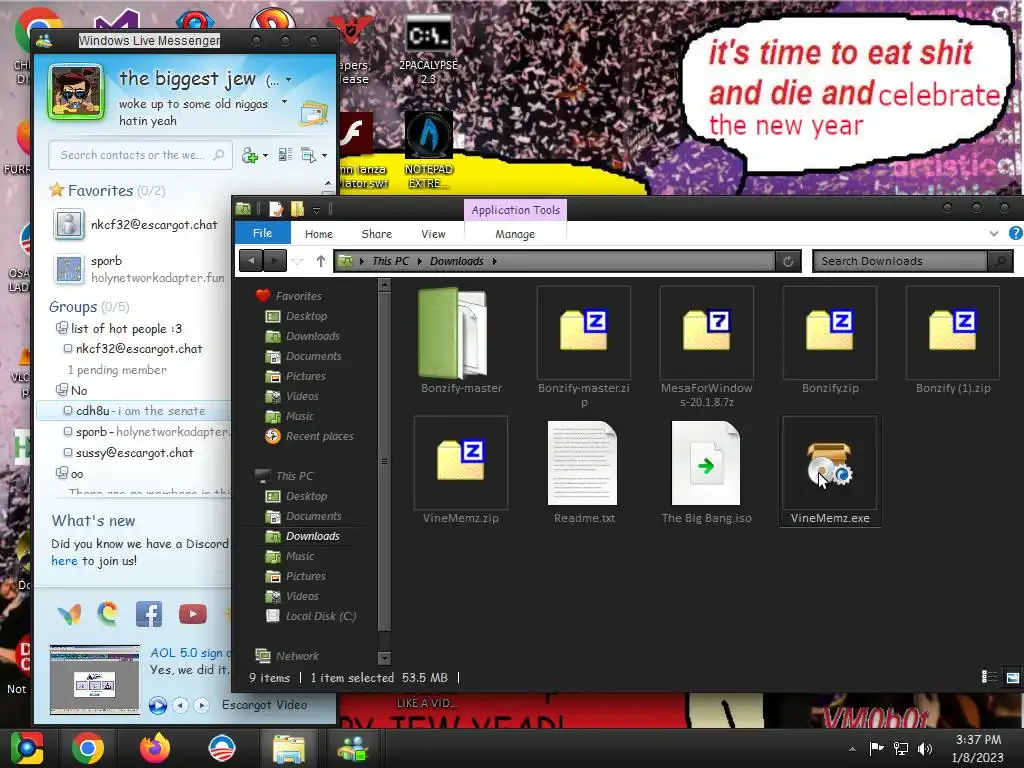Select the VineMemz.zip archive
The image size is (1024, 768).
click(460, 472)
